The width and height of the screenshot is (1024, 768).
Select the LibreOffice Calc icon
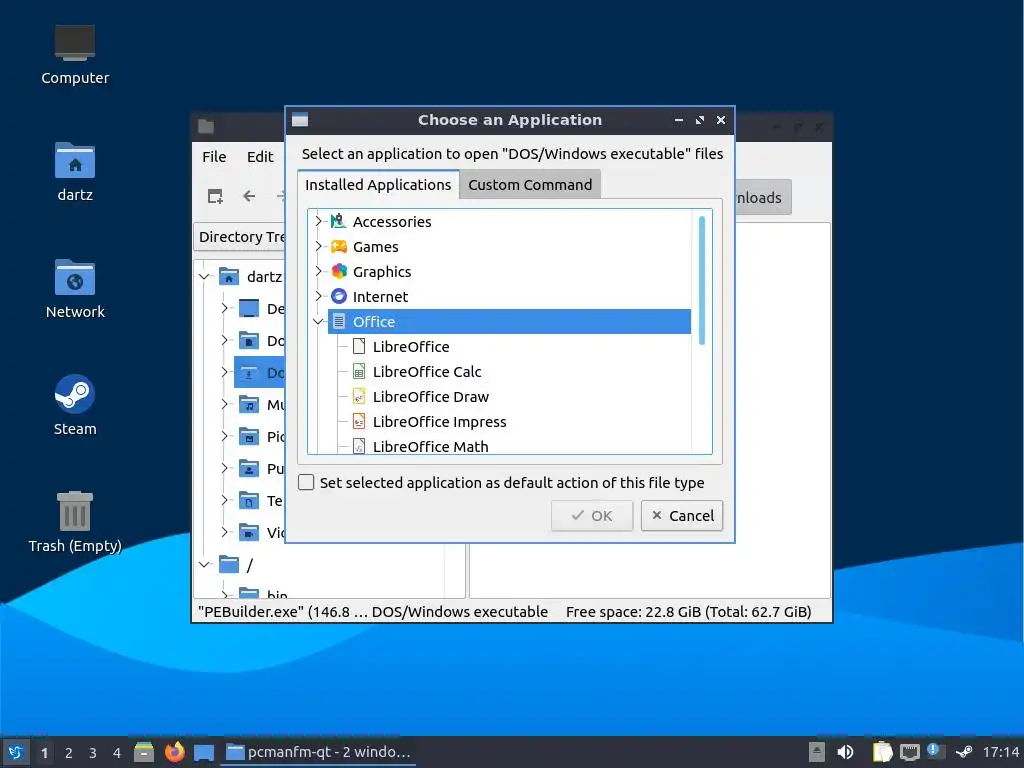pos(359,372)
